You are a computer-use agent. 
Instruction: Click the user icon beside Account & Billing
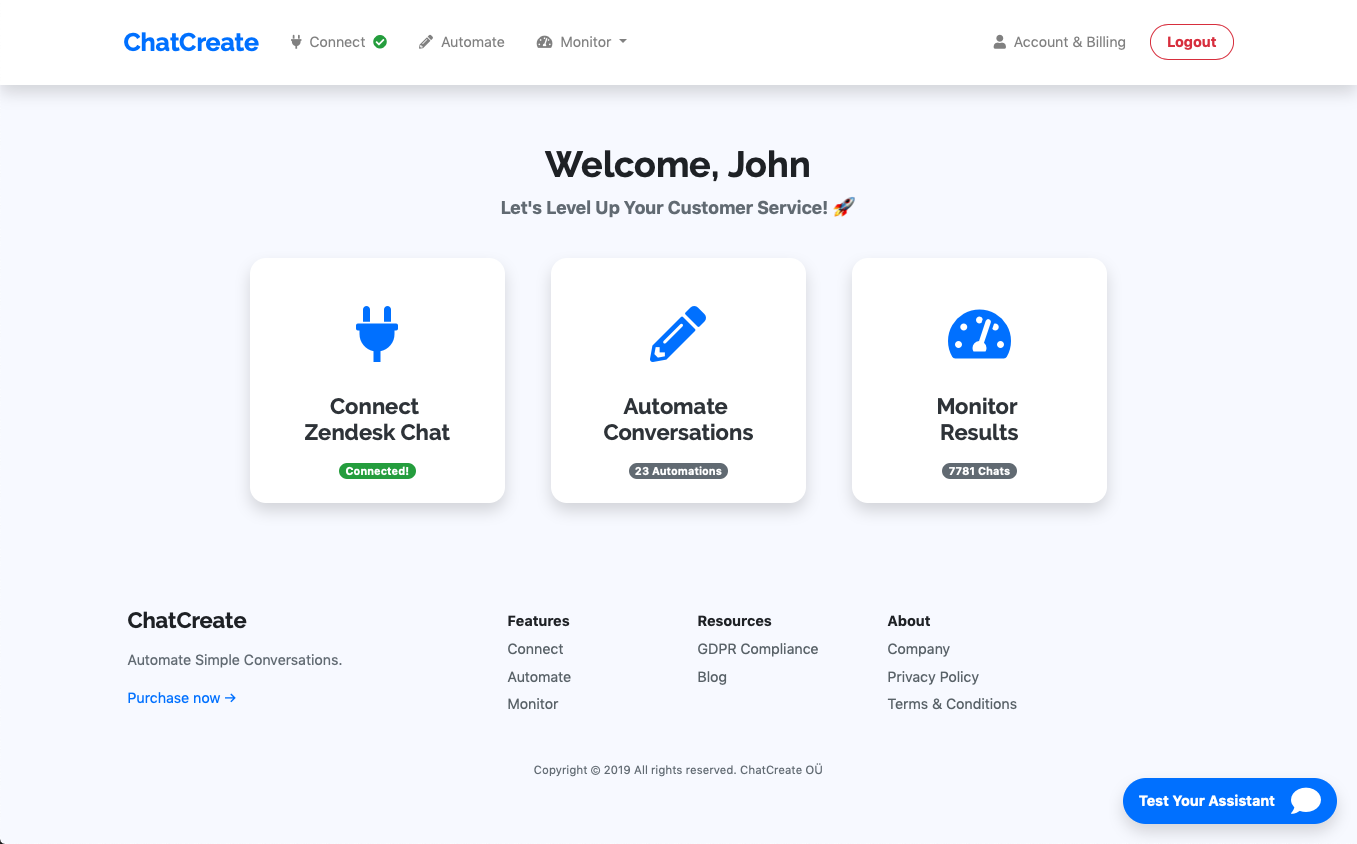[999, 42]
